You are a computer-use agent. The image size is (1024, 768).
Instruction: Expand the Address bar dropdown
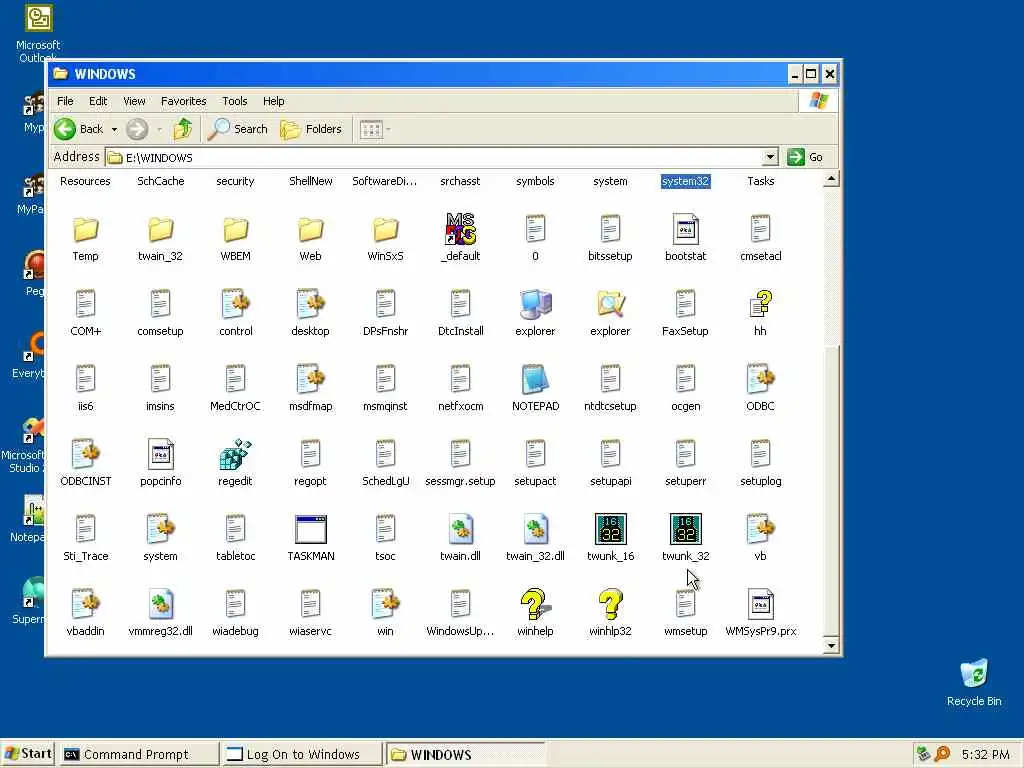point(770,157)
